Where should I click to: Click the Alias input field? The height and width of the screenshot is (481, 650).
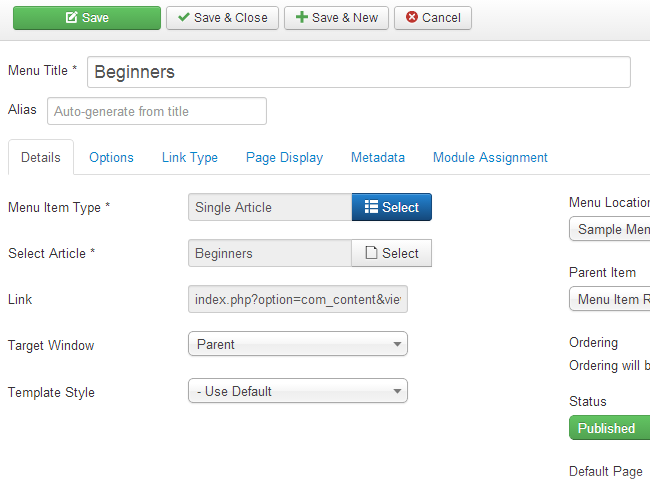(157, 111)
